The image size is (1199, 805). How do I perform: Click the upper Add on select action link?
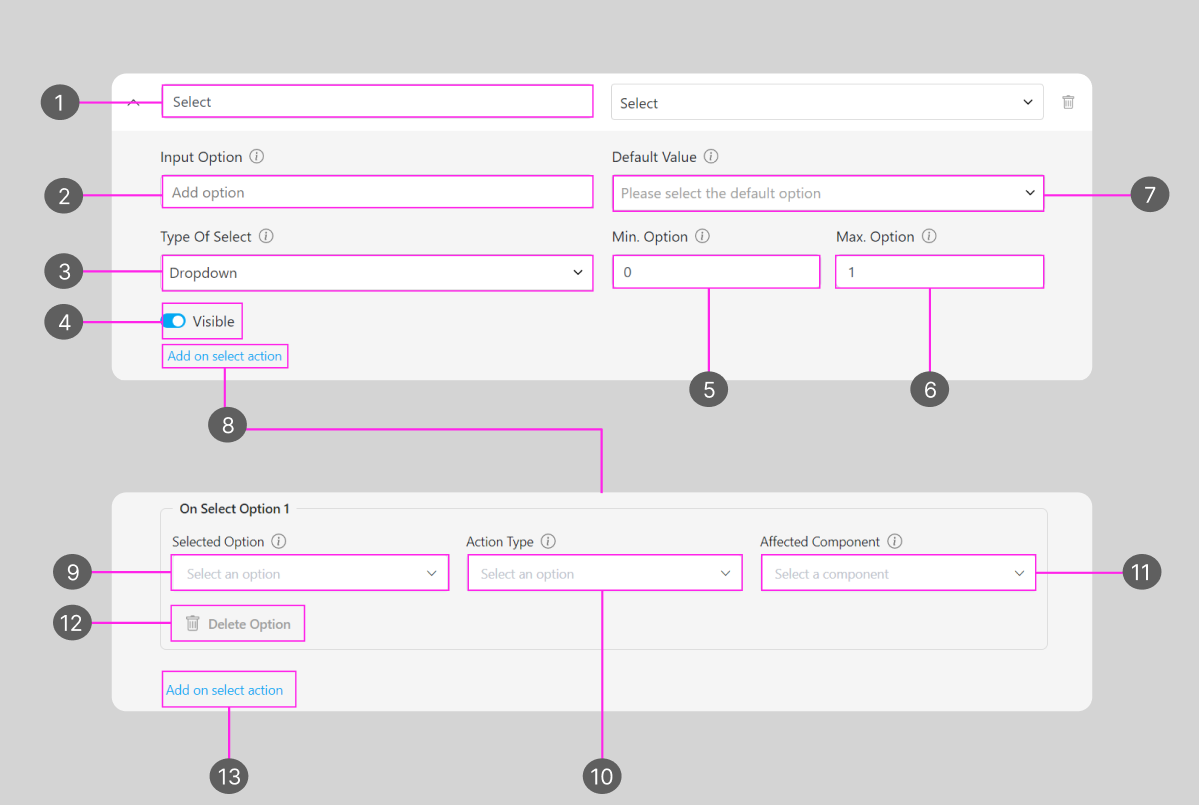click(x=225, y=356)
